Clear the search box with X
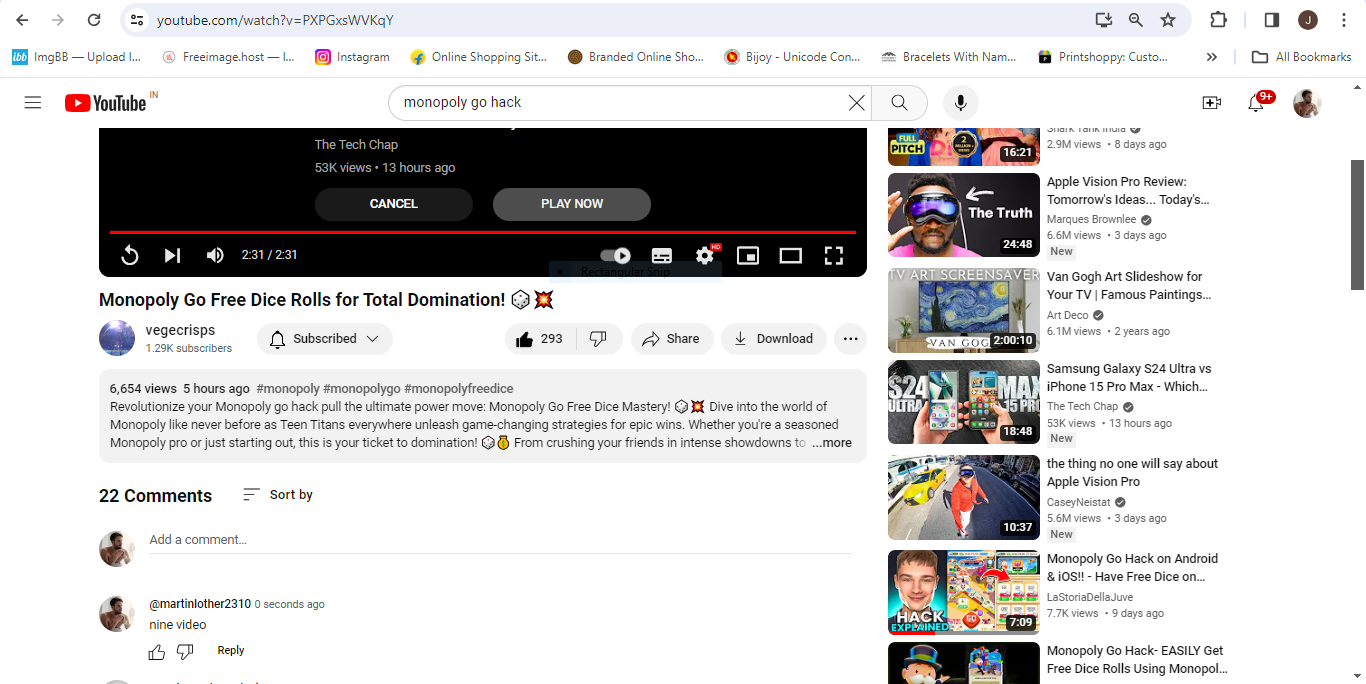This screenshot has width=1366, height=684. pos(856,102)
